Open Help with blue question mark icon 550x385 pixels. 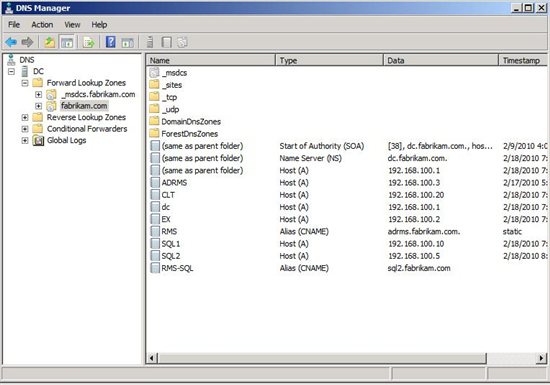[111, 42]
